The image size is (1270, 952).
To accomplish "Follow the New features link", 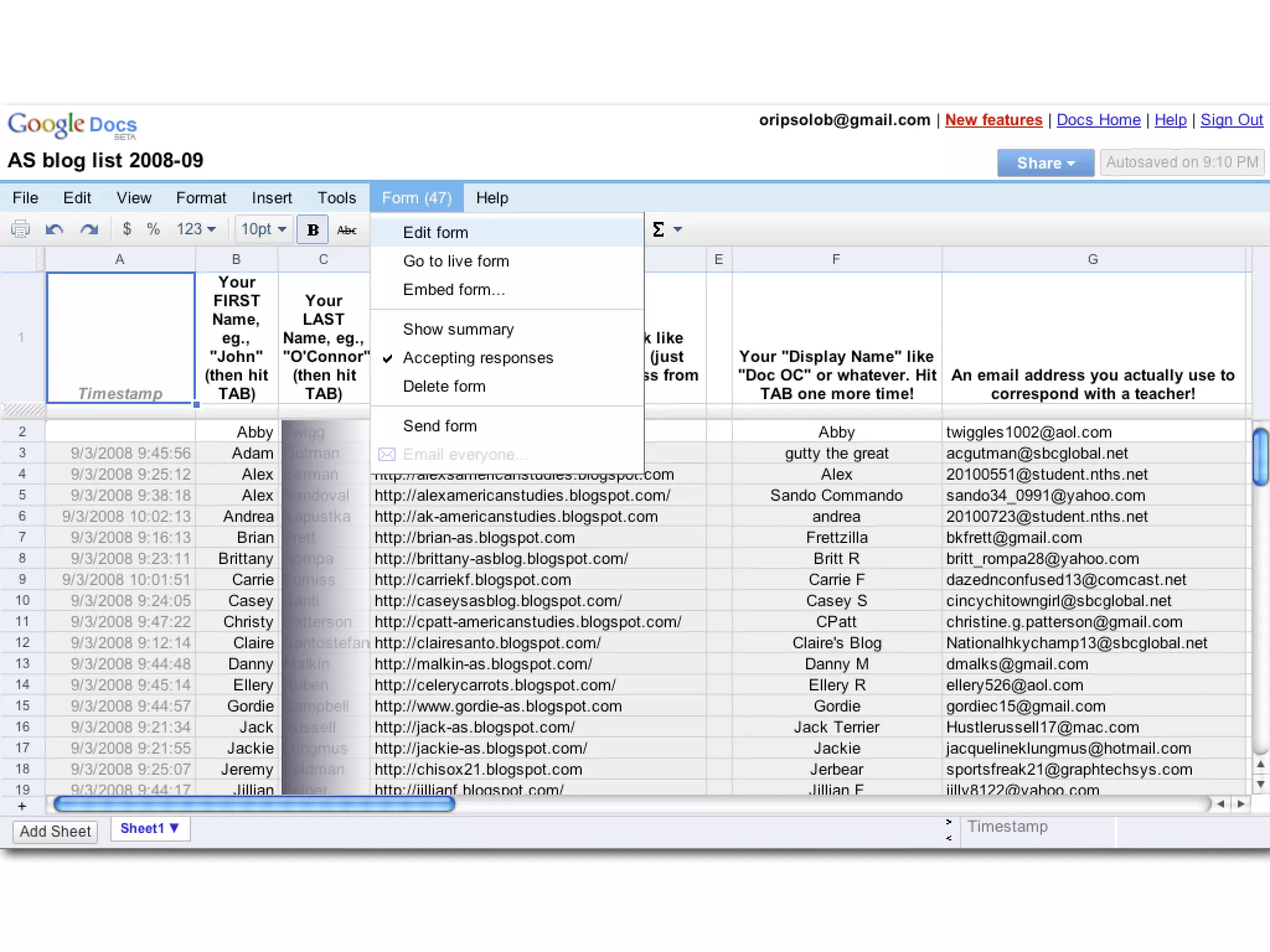I will point(993,120).
